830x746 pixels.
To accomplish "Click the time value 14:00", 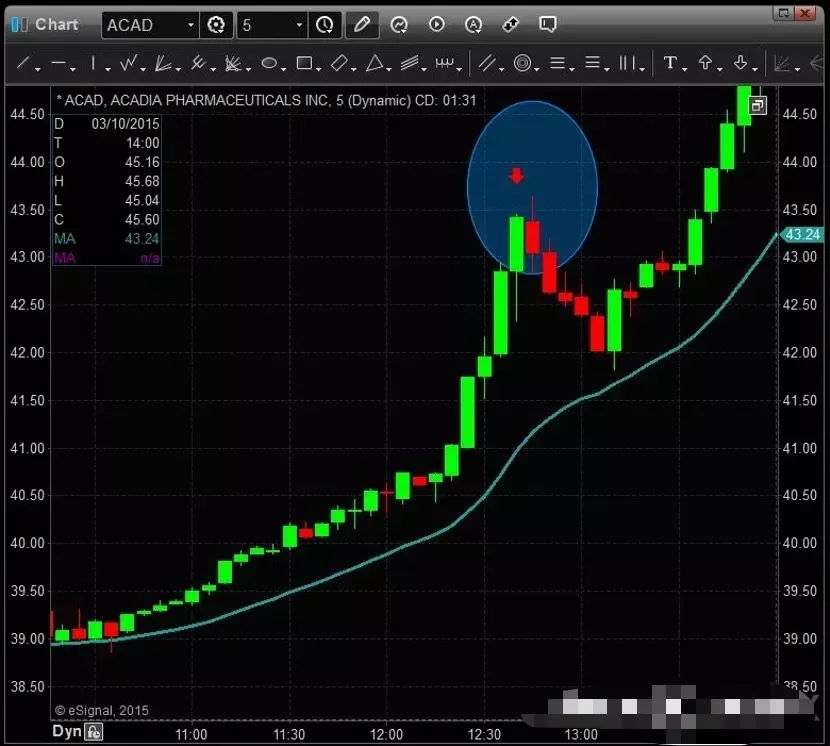I will tap(142, 143).
